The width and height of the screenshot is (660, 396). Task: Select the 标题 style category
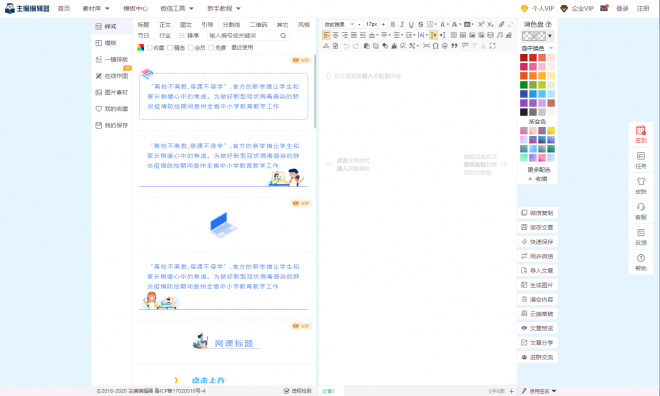[x=144, y=25]
